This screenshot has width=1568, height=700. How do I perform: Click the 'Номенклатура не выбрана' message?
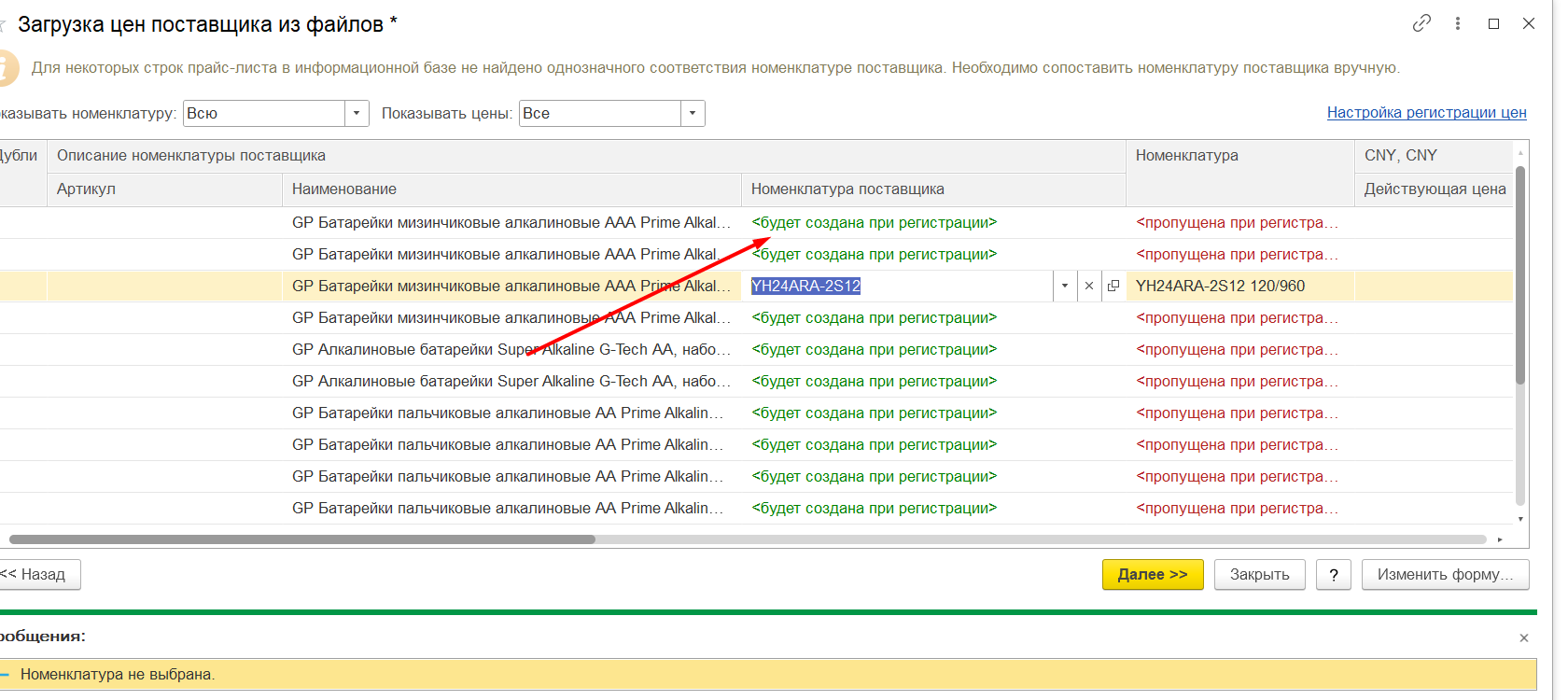coord(118,675)
